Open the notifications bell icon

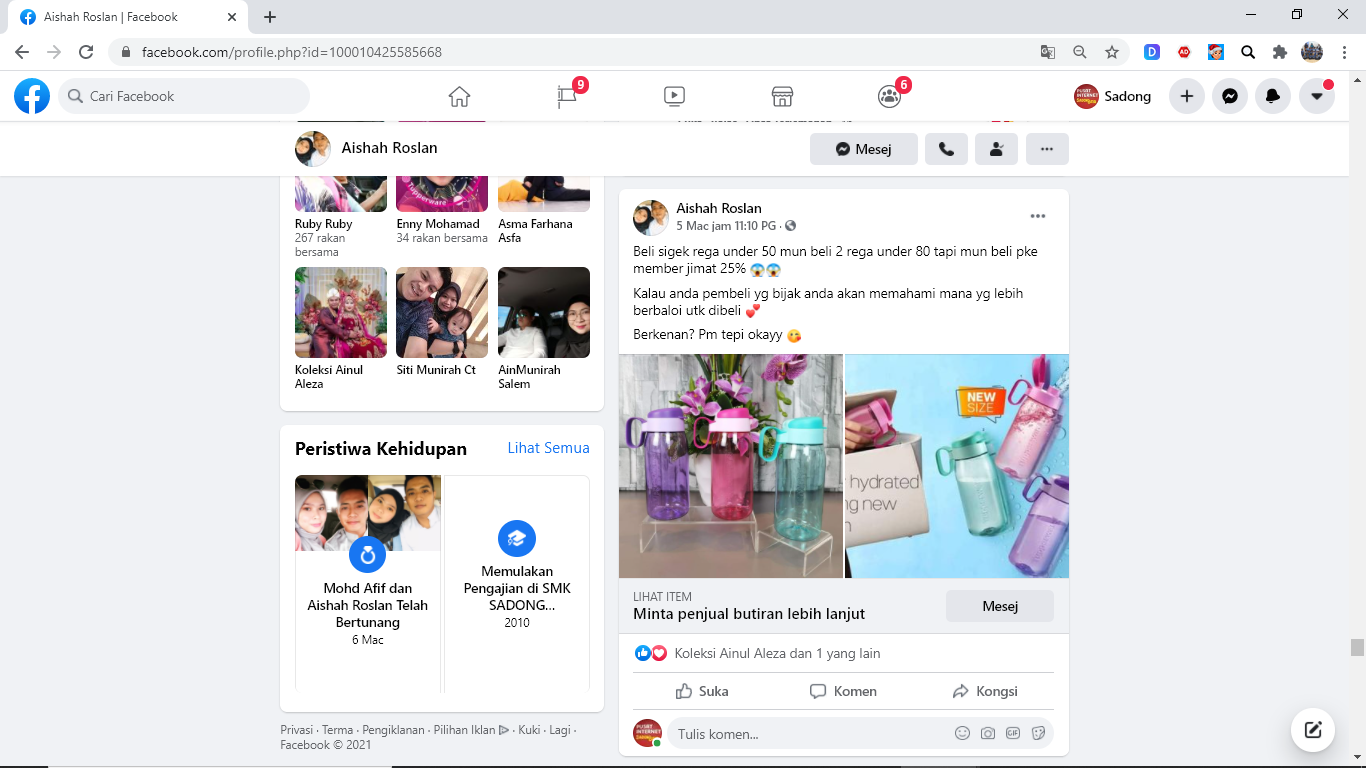pos(1273,96)
